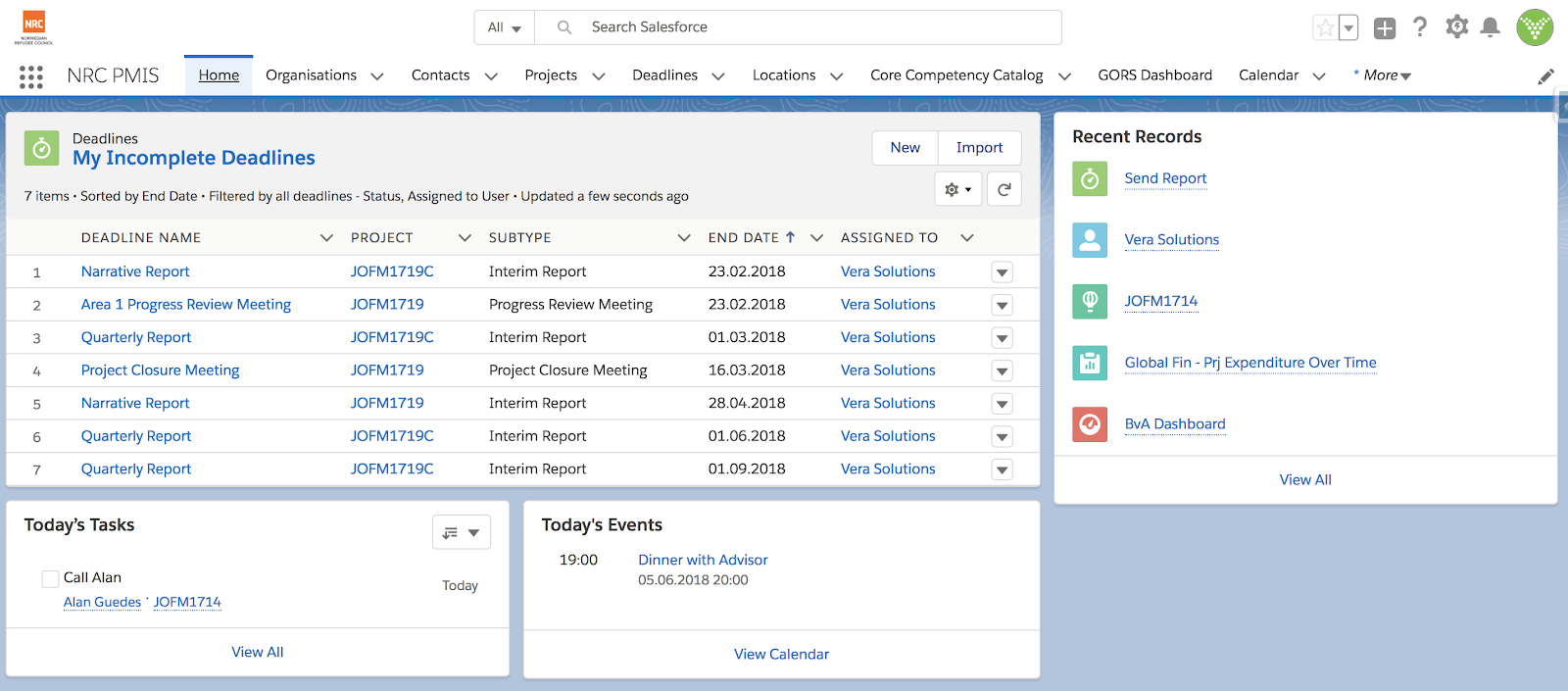Click View All in Recent Records

click(1305, 480)
